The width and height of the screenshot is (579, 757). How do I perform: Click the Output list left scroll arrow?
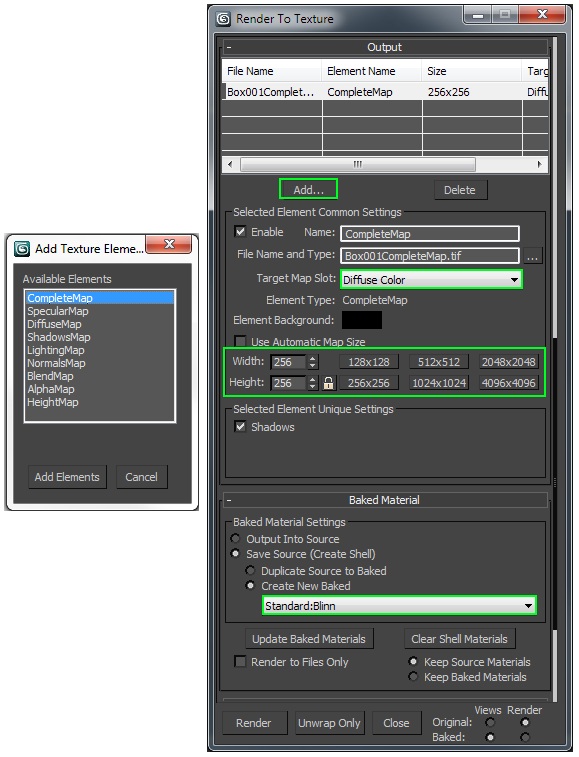click(230, 164)
